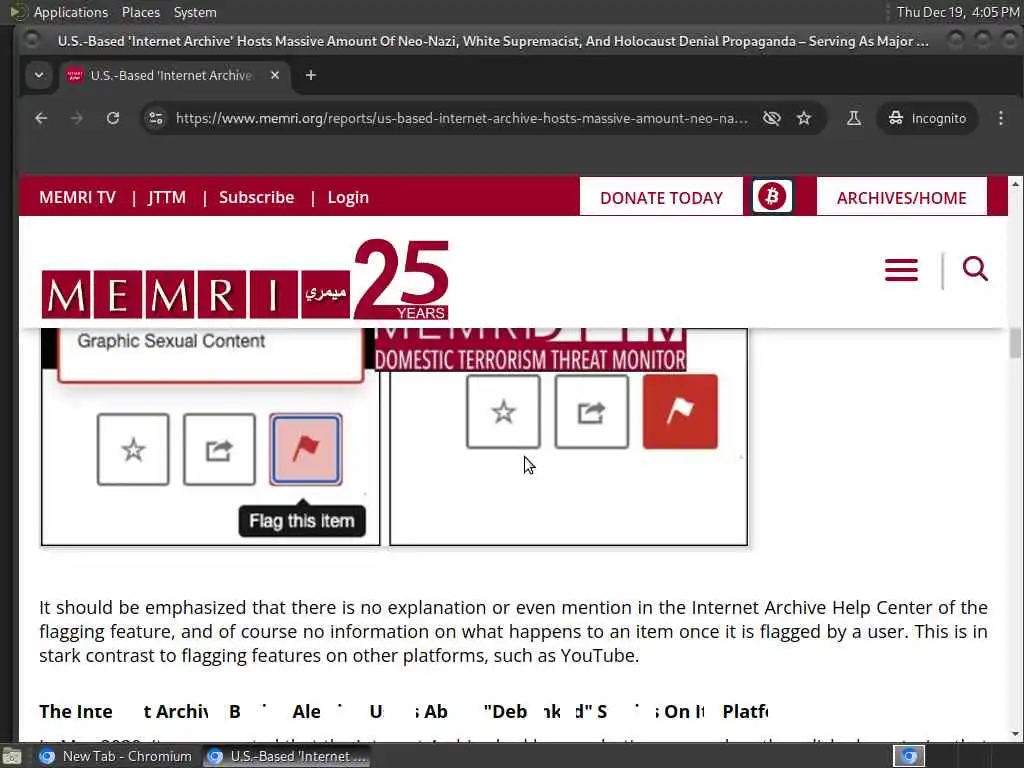This screenshot has height=768, width=1024.
Task: Click the paragraph text about Internet Archive Help Center
Action: pyautogui.click(x=513, y=632)
